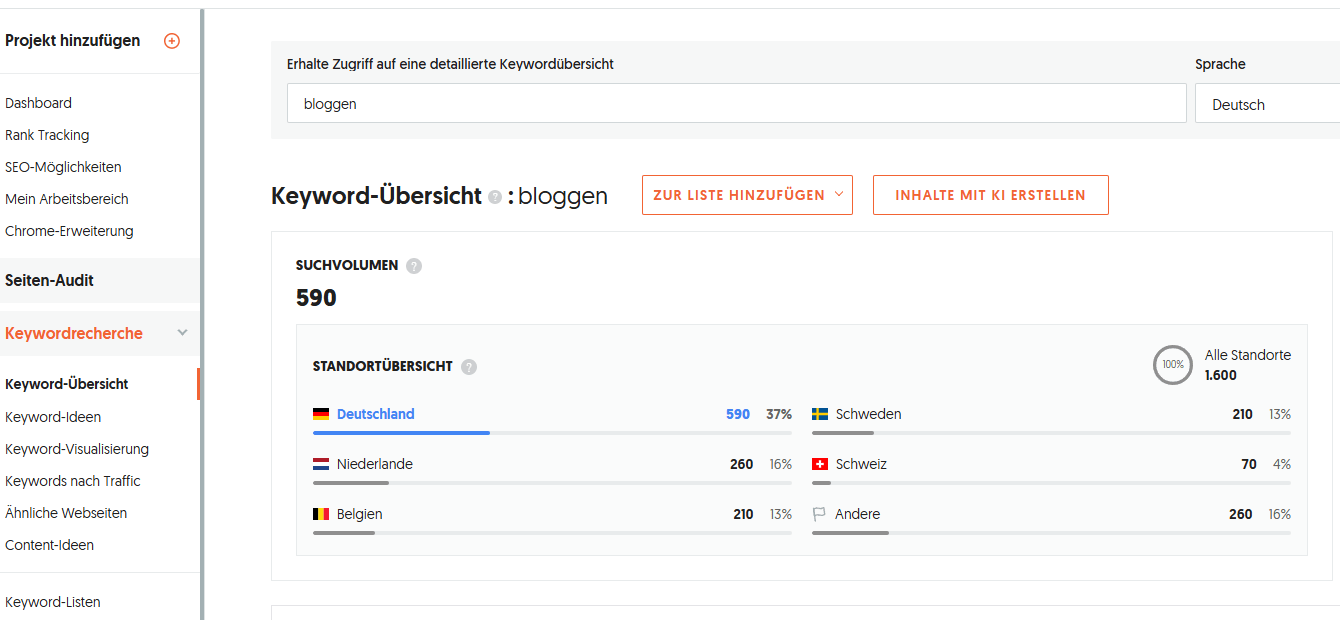Open the Suchvolumen help question mark
This screenshot has width=1340, height=620.
click(414, 266)
